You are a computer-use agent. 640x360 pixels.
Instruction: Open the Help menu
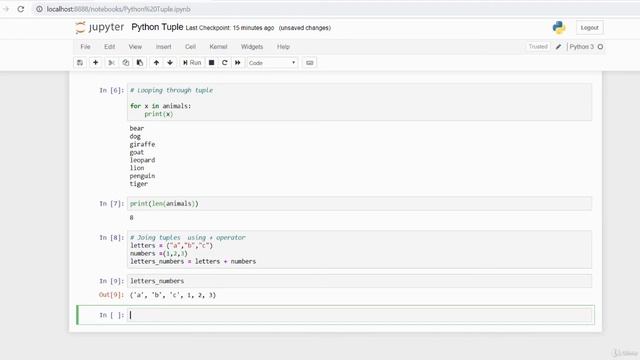(x=283, y=47)
